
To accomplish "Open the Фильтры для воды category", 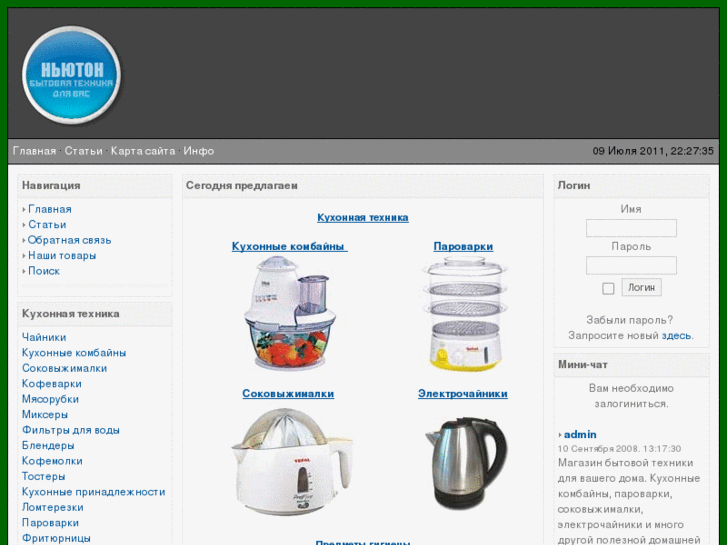I will [x=70, y=430].
